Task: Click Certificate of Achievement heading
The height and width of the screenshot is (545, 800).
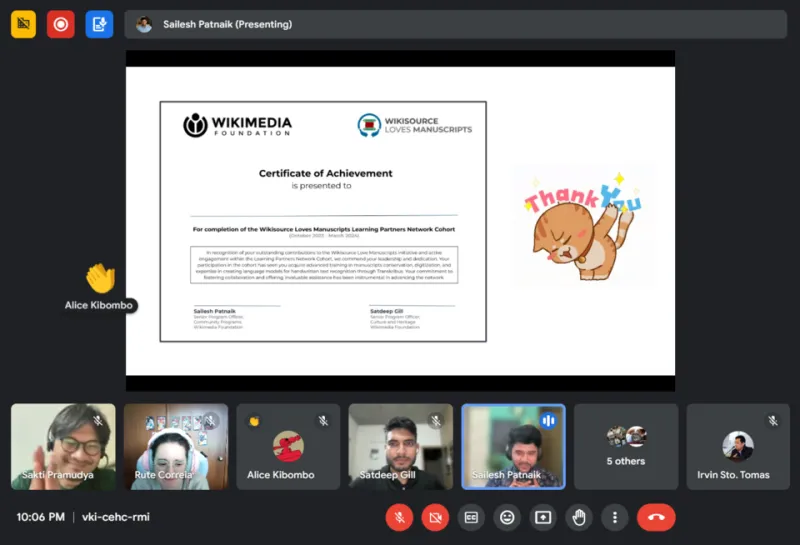Action: click(326, 174)
